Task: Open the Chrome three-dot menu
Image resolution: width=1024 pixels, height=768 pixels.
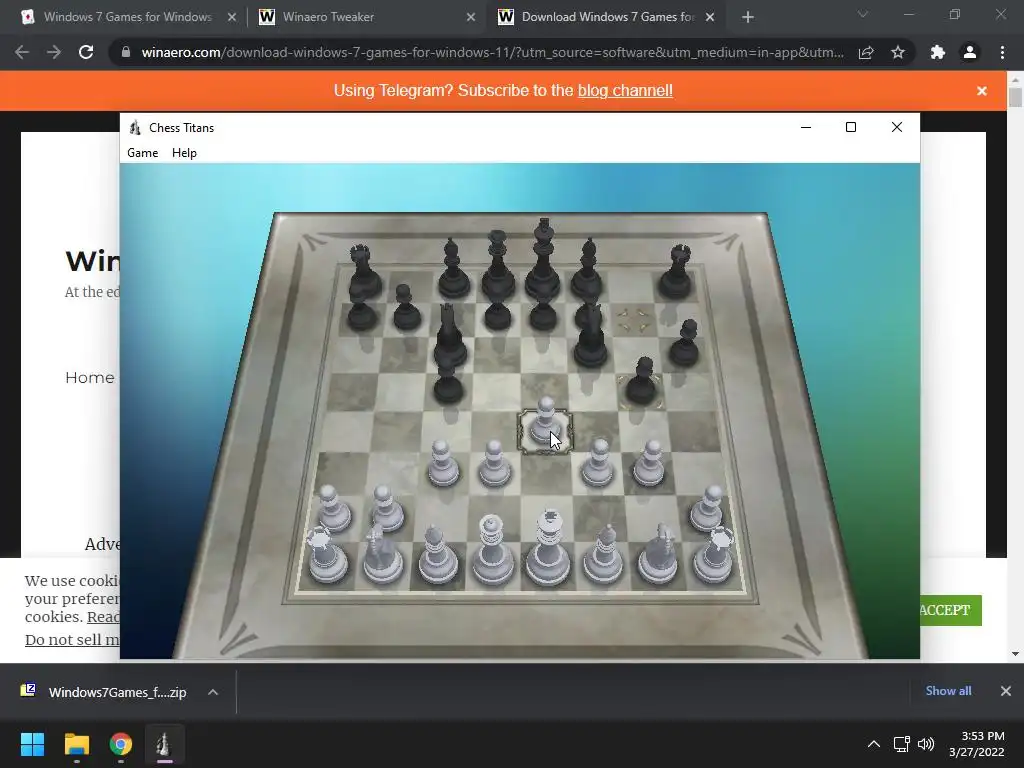Action: [x=1002, y=52]
